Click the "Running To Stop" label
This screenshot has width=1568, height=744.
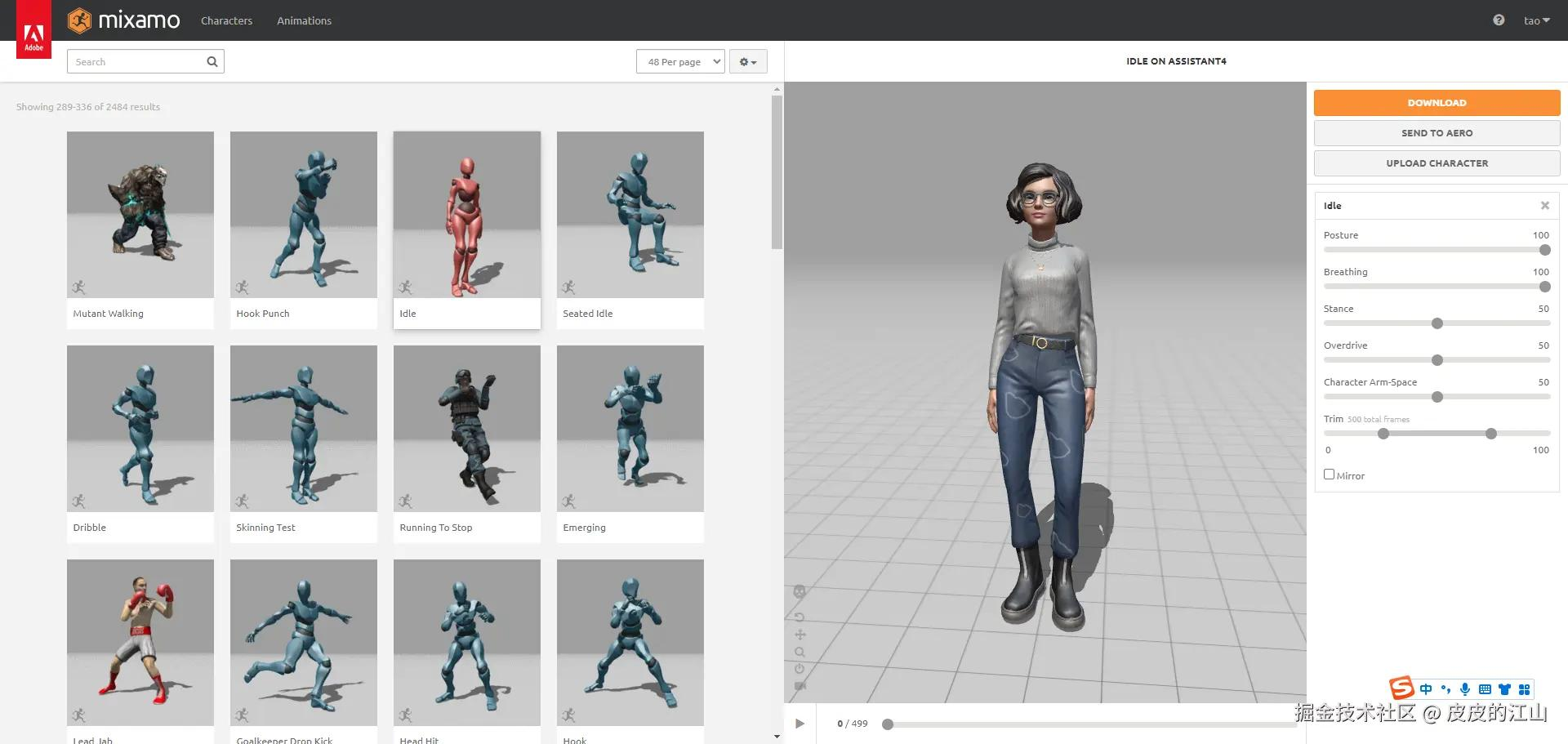point(435,528)
